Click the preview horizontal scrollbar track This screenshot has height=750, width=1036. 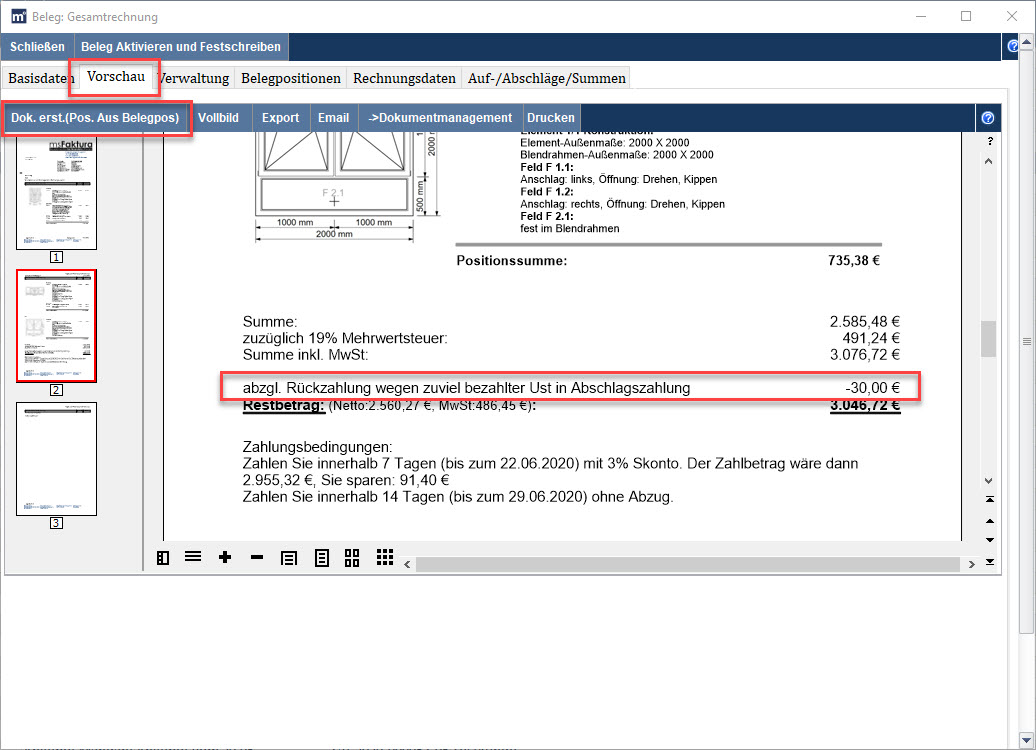click(687, 564)
